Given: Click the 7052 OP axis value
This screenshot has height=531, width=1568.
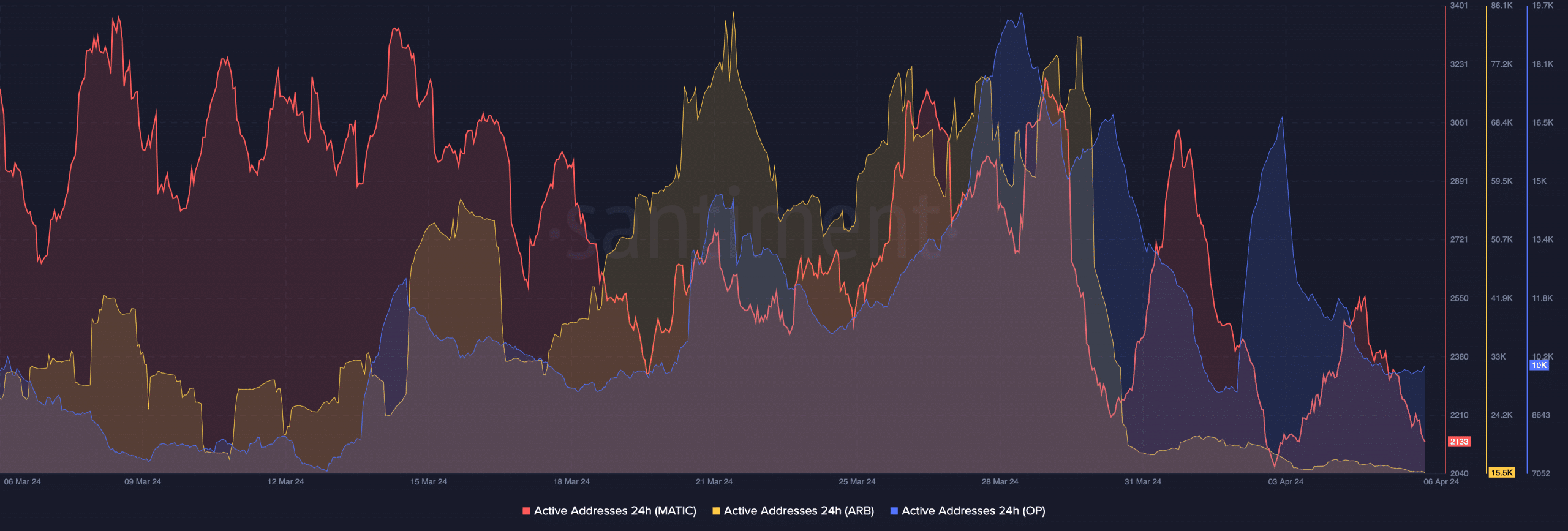Looking at the screenshot, I should pyautogui.click(x=1541, y=473).
